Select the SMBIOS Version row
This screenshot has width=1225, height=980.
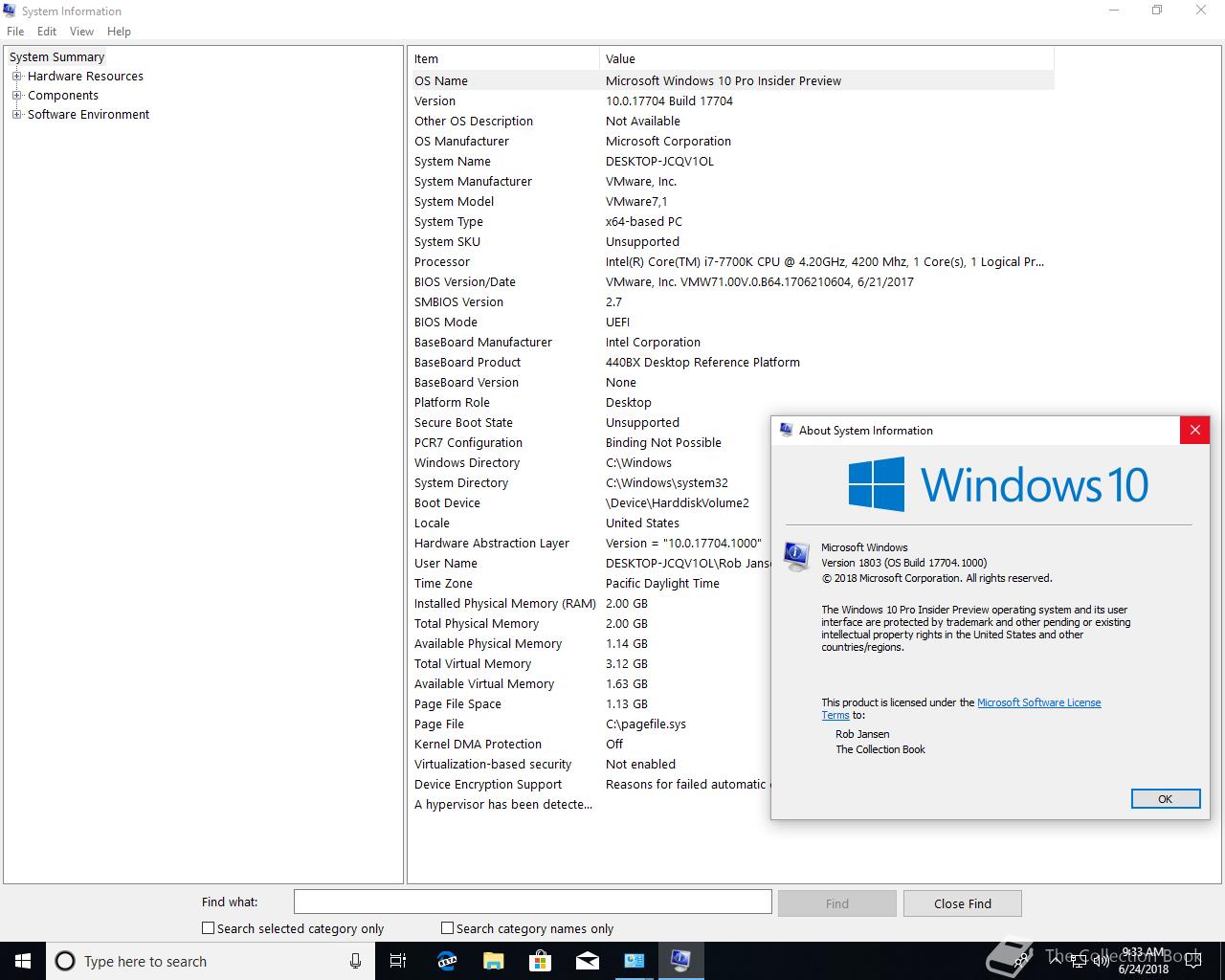click(733, 301)
